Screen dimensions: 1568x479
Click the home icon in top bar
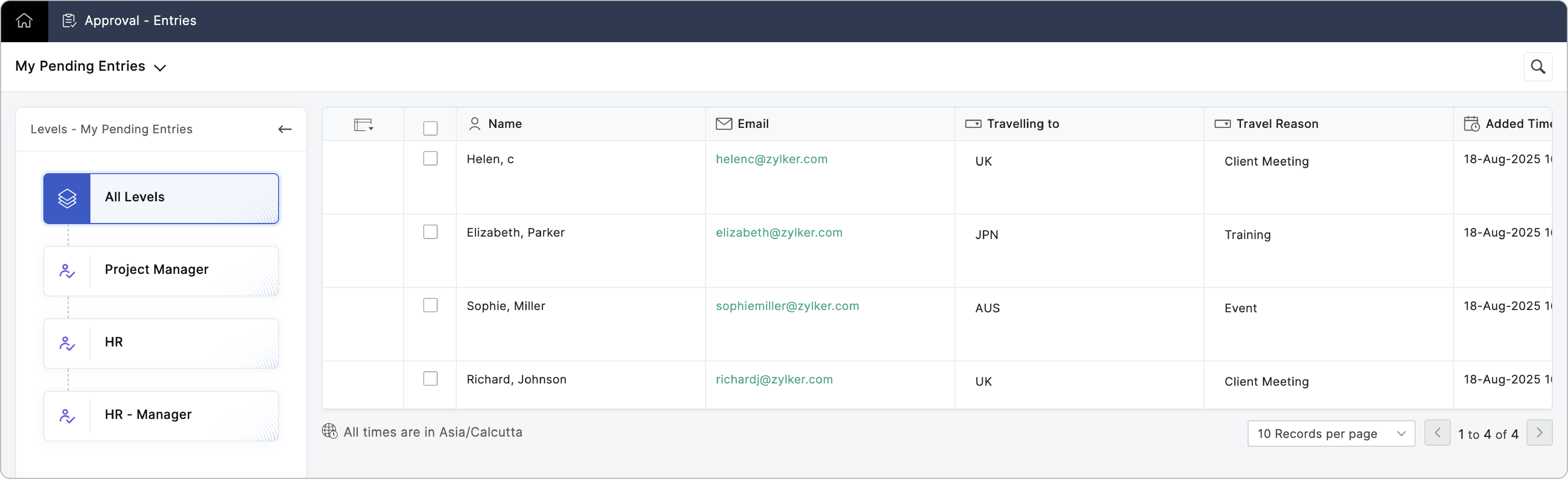tap(24, 21)
